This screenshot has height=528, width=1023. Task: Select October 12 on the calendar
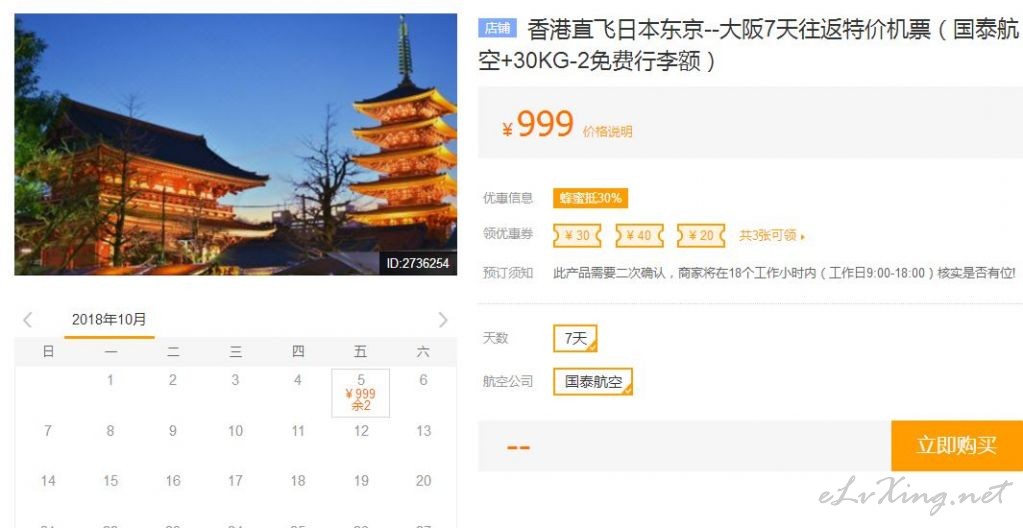tap(361, 431)
